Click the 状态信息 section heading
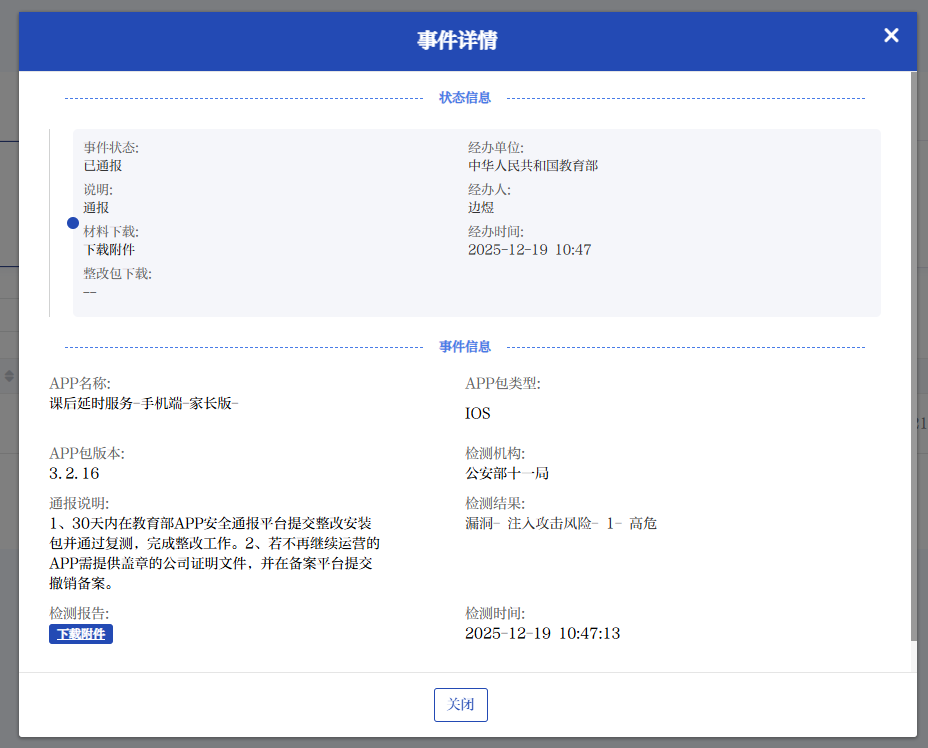The height and width of the screenshot is (748, 928). [x=464, y=98]
